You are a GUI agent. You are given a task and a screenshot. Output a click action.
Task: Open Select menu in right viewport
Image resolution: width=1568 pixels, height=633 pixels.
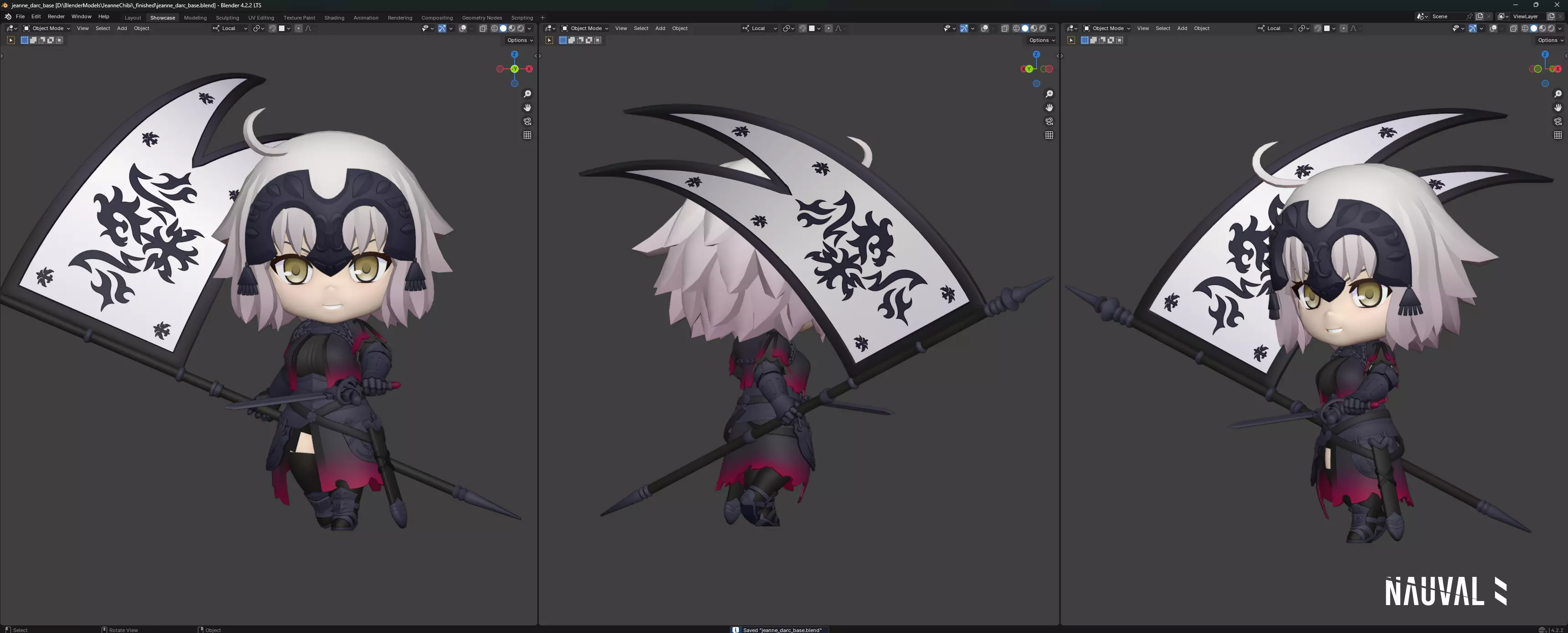(1163, 29)
